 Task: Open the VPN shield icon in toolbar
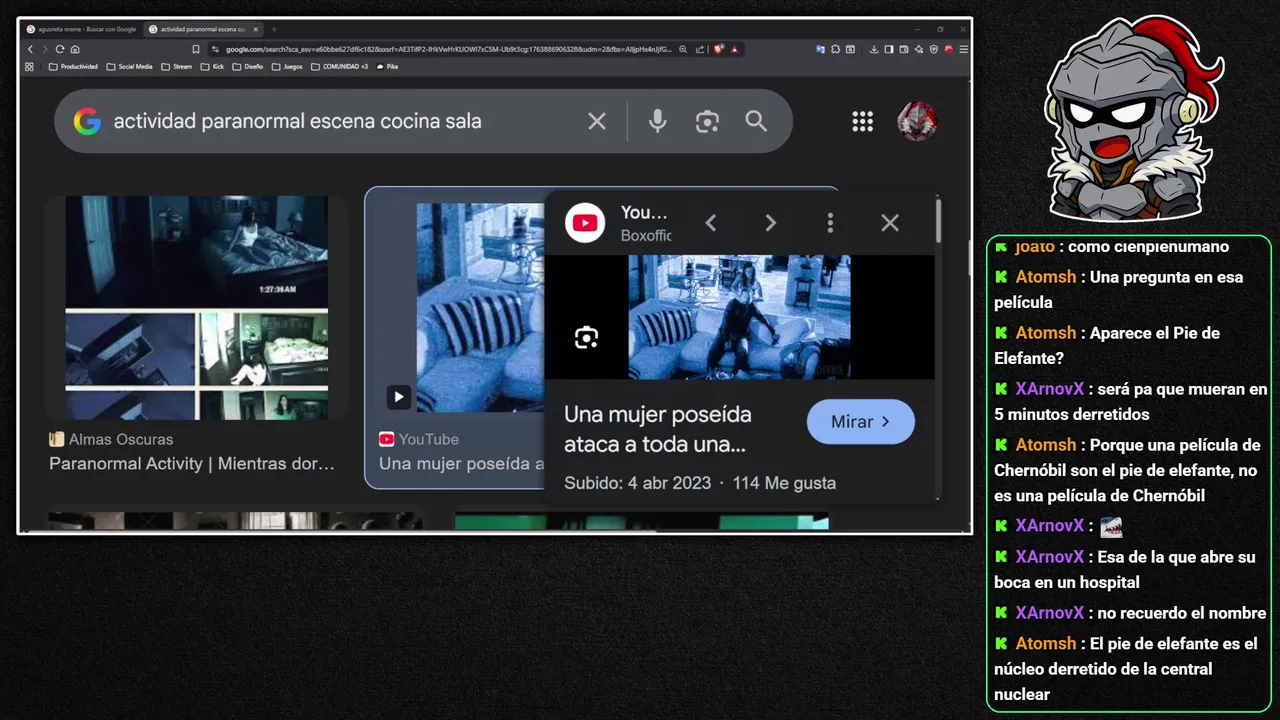tap(934, 49)
